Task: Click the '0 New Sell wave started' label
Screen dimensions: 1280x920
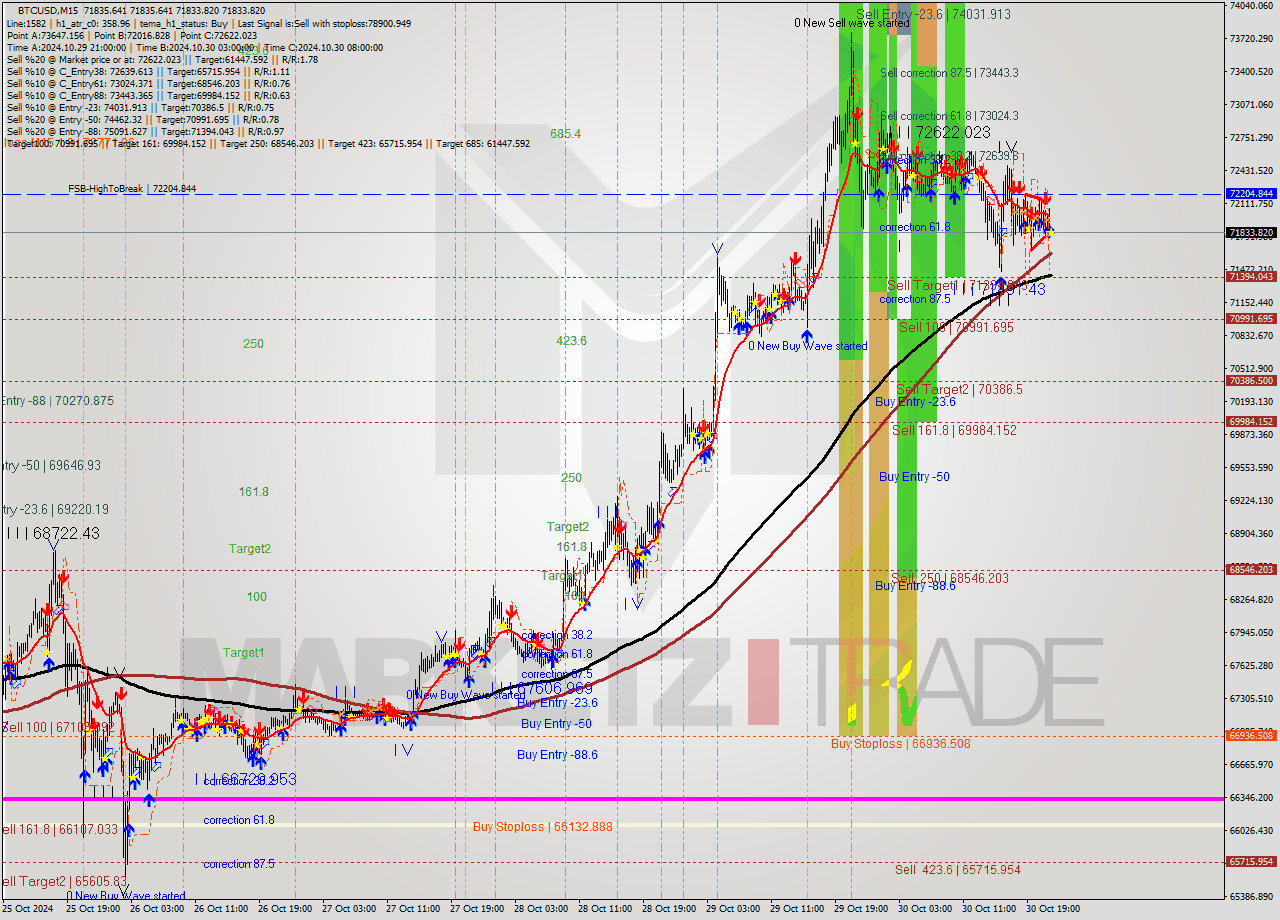Action: [852, 23]
